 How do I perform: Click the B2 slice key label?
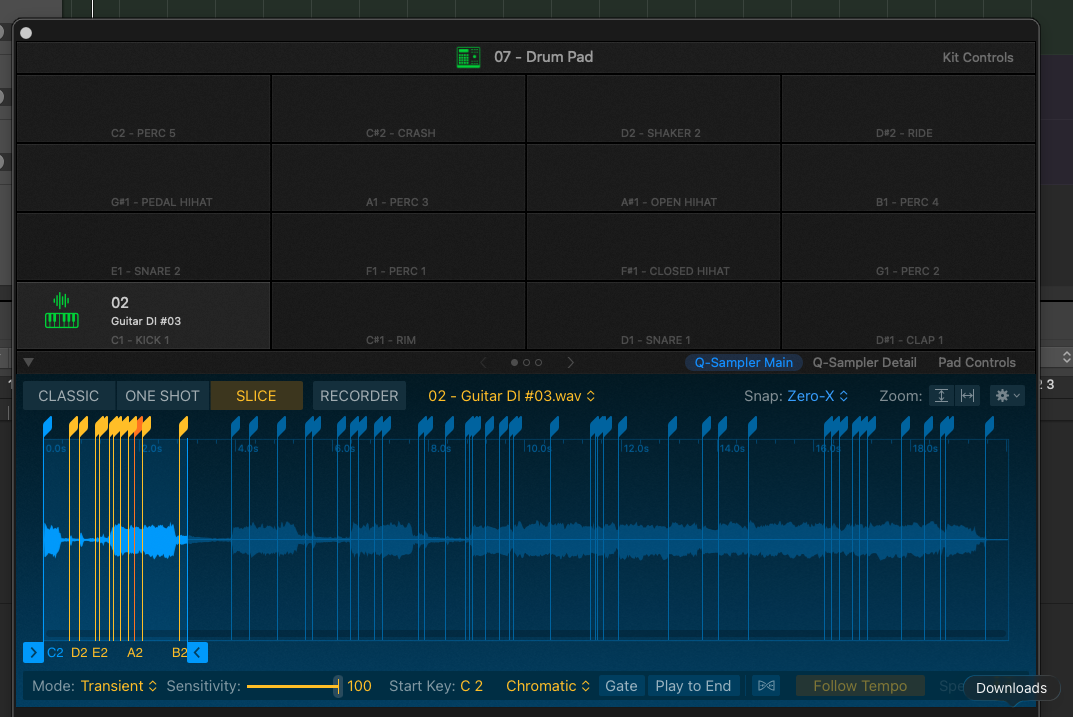(x=179, y=653)
